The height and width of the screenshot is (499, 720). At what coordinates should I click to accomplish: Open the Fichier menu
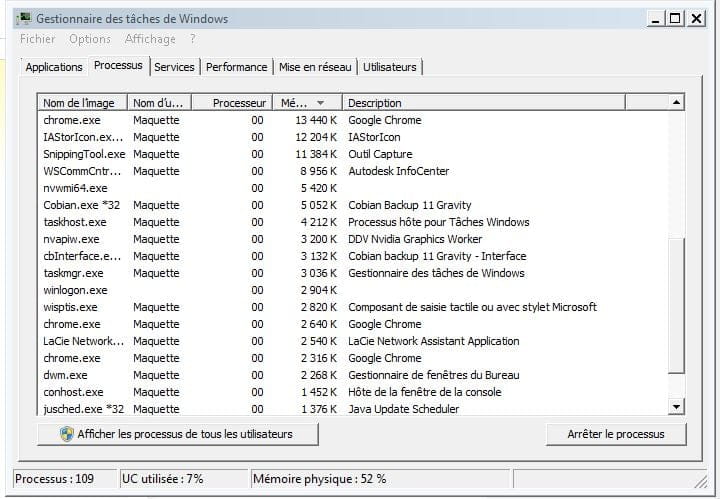[38, 39]
